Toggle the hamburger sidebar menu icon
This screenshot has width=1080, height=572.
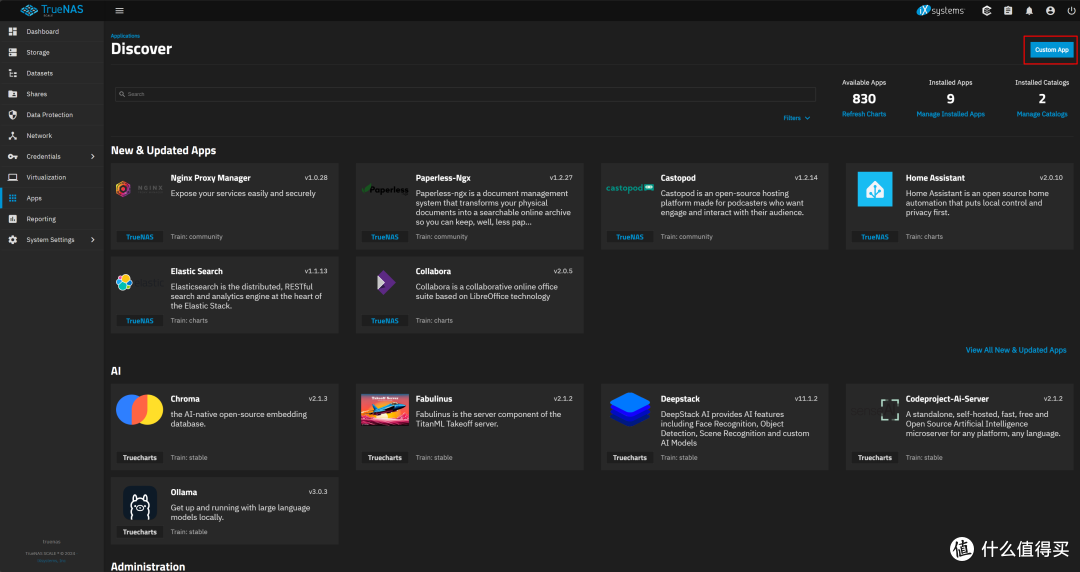pos(119,10)
